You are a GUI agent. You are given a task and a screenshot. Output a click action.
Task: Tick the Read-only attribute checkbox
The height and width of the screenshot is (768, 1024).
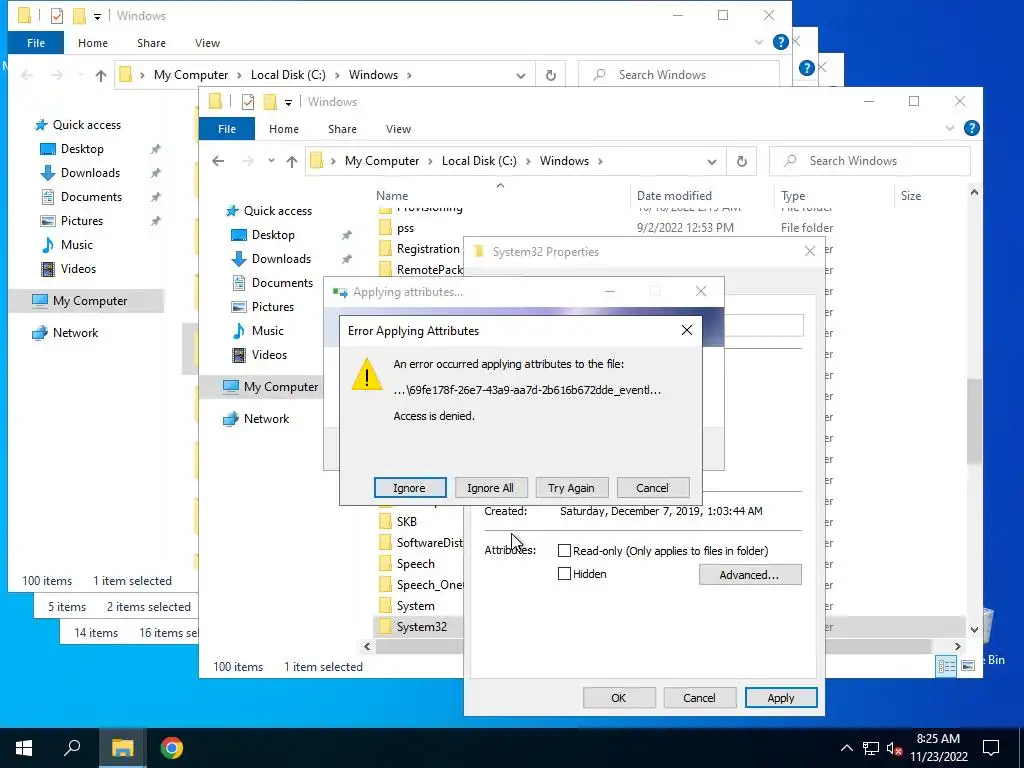tap(564, 551)
